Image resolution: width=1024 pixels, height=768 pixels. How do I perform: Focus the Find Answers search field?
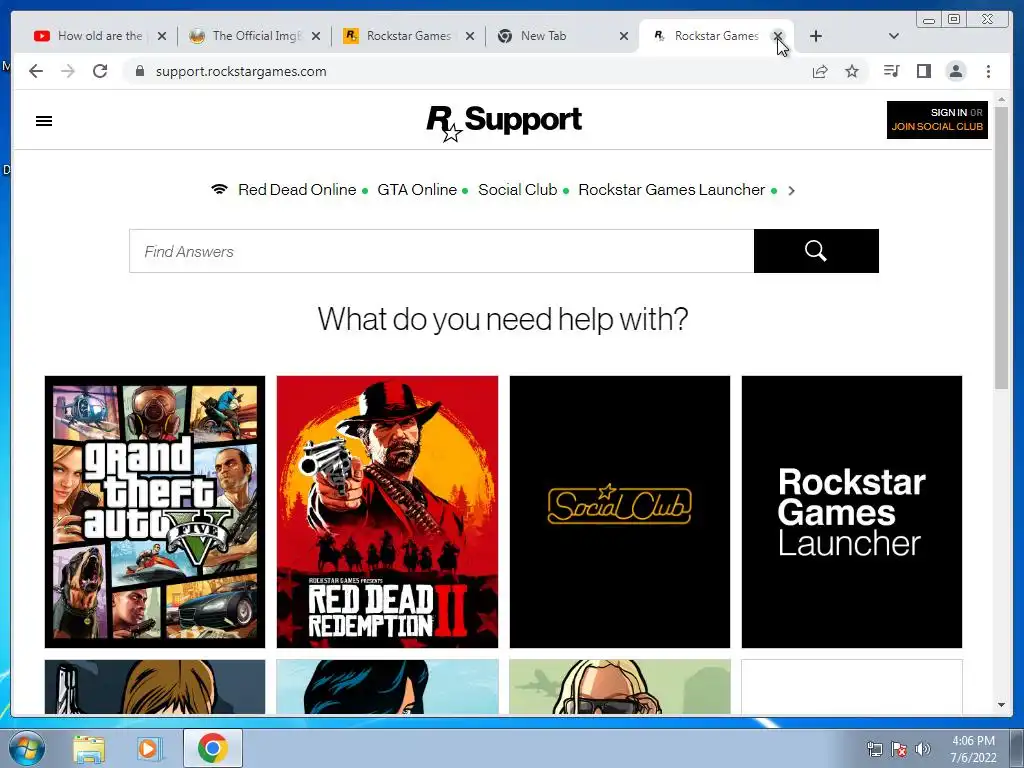tap(441, 251)
